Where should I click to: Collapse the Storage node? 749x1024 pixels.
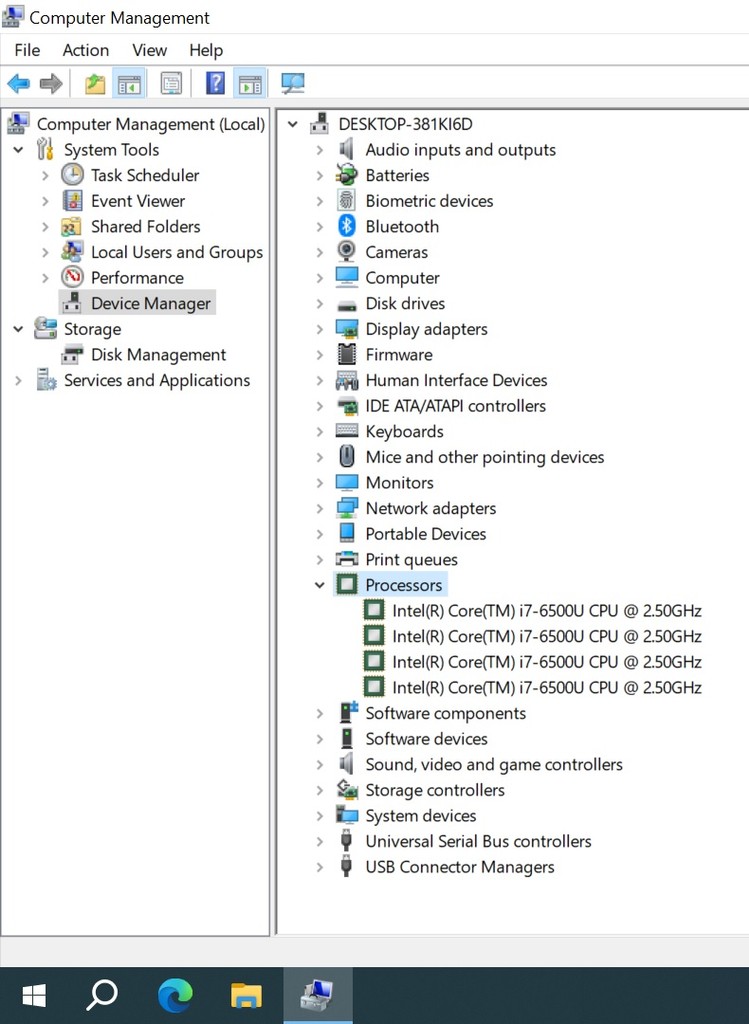coord(18,329)
